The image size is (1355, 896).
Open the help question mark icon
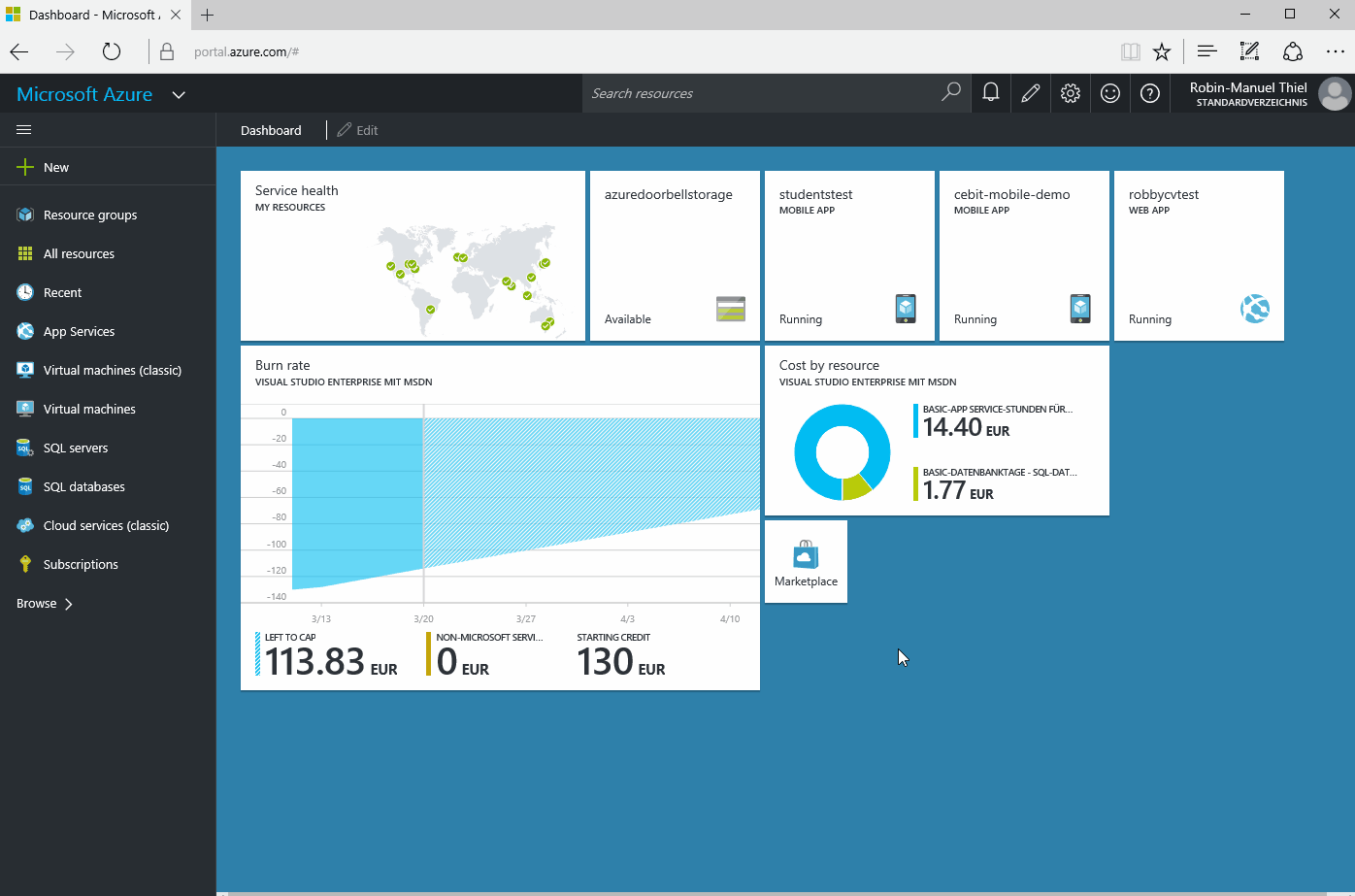1149,93
